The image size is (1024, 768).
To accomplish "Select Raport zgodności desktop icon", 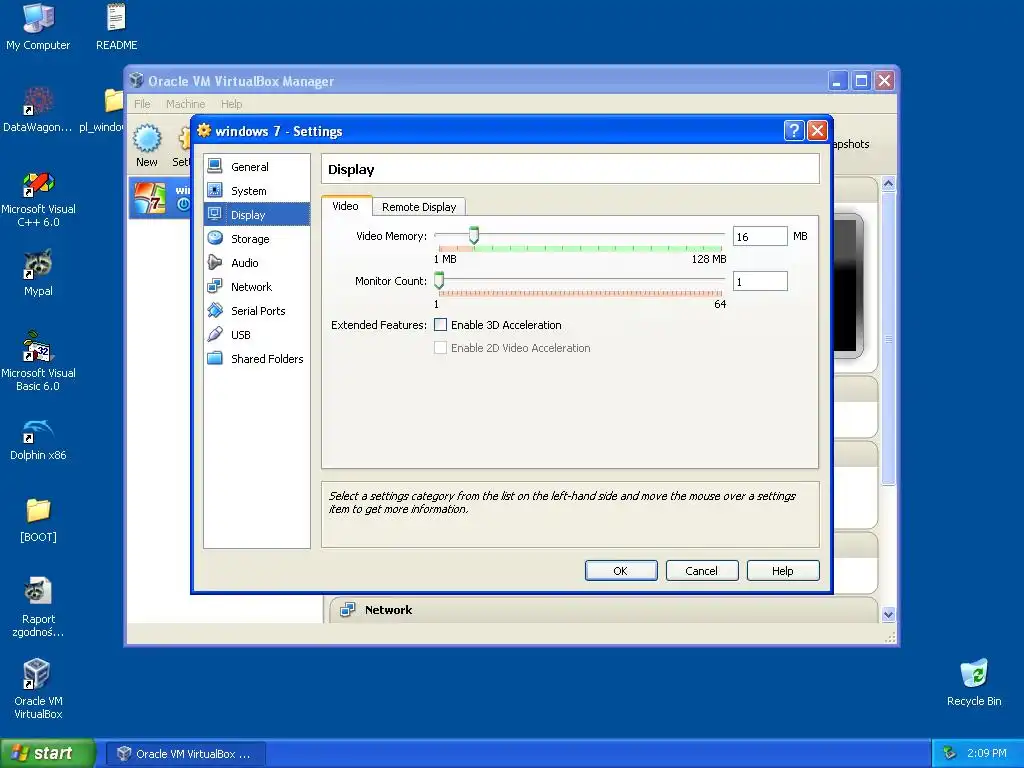I will 38,607.
